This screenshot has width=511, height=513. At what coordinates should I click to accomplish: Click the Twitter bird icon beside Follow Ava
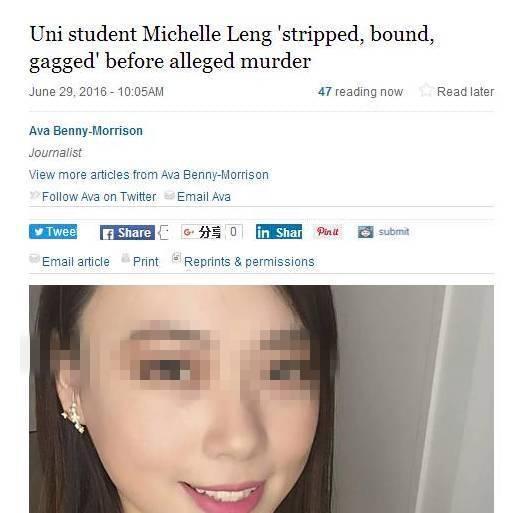pyautogui.click(x=34, y=195)
